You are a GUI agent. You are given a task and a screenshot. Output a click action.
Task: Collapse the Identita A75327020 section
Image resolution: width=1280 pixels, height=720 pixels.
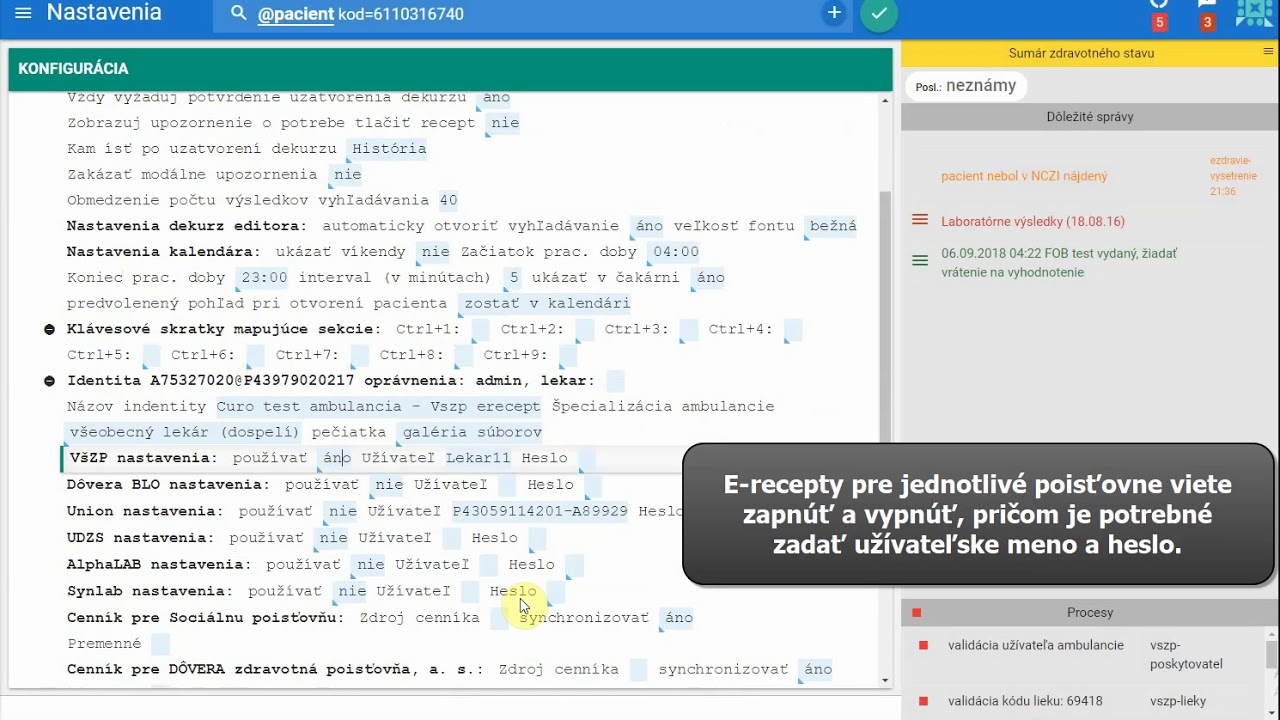tap(49, 381)
